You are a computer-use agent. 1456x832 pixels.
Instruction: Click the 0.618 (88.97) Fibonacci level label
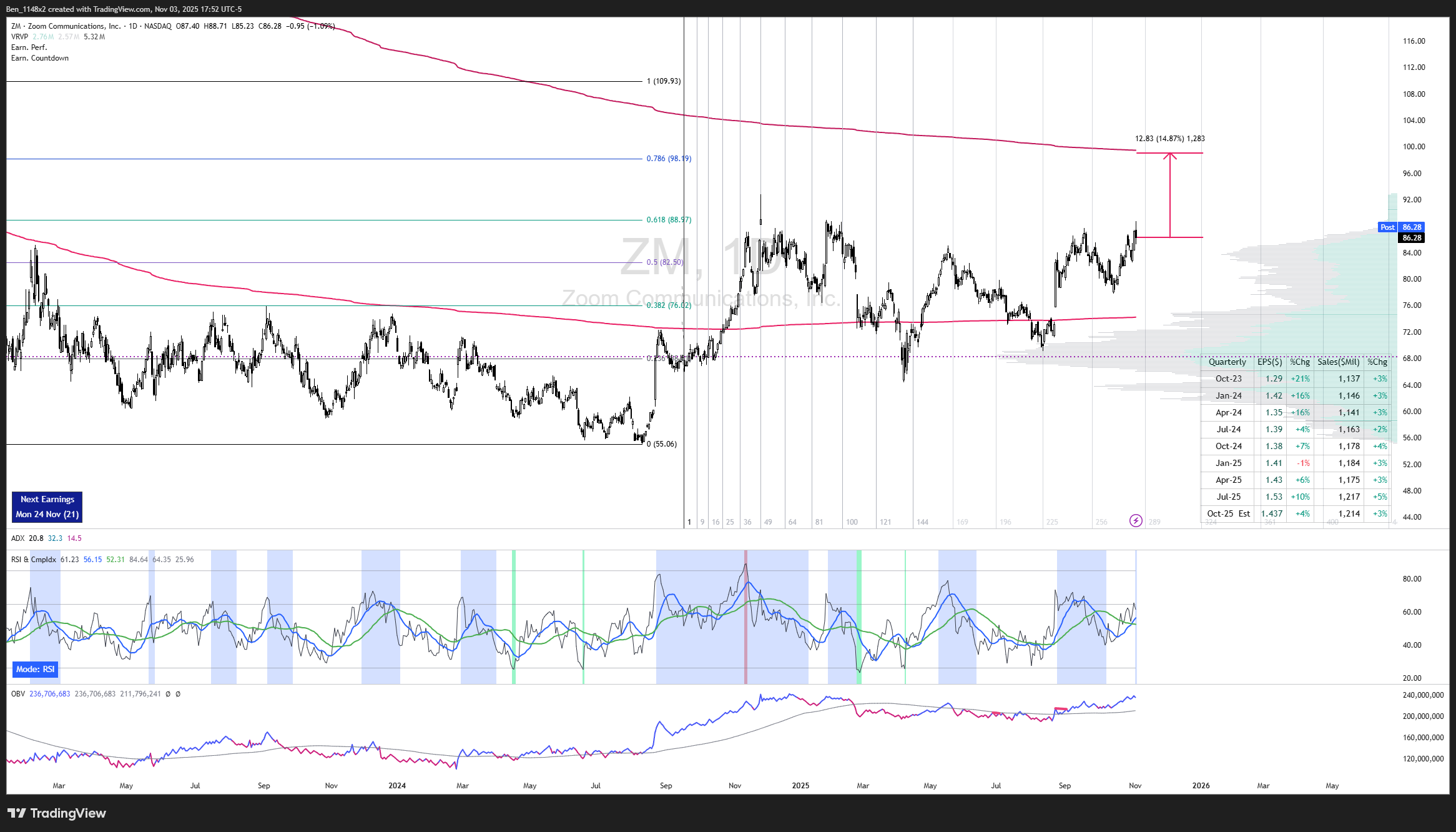point(669,220)
